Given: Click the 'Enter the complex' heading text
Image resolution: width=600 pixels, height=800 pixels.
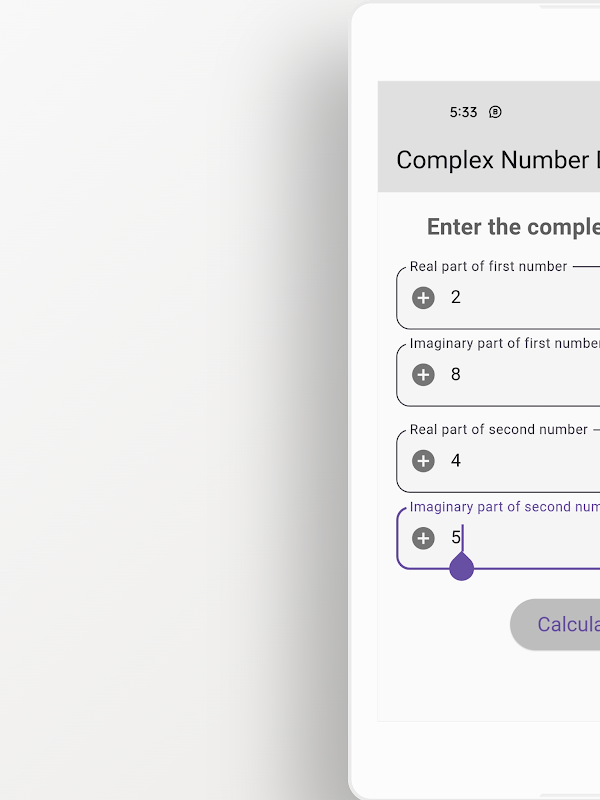Looking at the screenshot, I should (x=512, y=227).
